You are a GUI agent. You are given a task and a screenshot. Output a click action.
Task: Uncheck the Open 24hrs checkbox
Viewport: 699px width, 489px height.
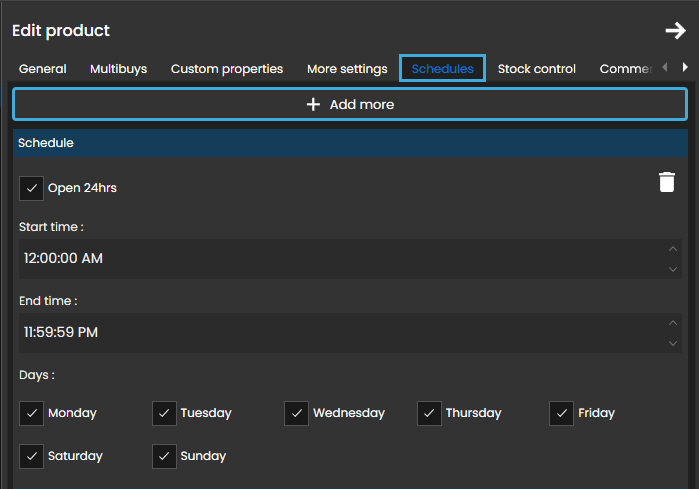point(32,188)
